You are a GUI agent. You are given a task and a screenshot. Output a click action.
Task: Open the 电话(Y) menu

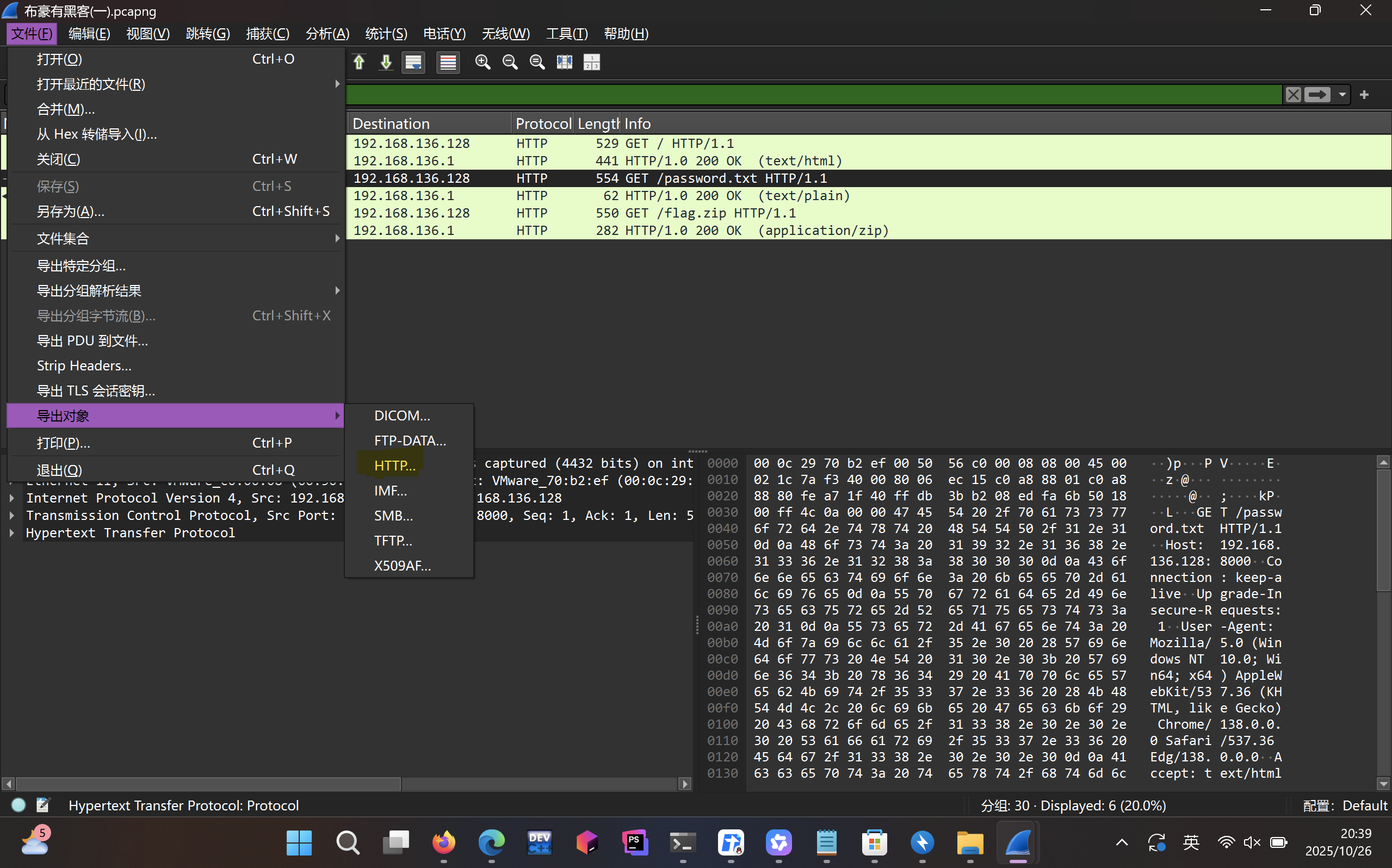(444, 34)
